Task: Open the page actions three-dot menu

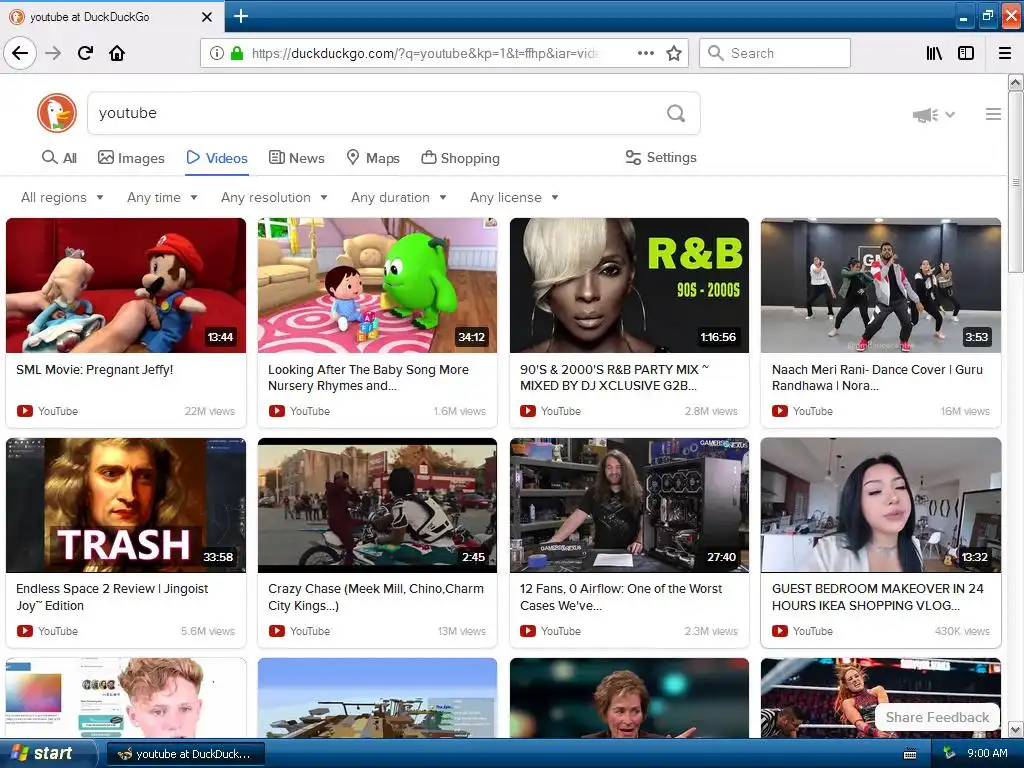Action: coord(645,53)
